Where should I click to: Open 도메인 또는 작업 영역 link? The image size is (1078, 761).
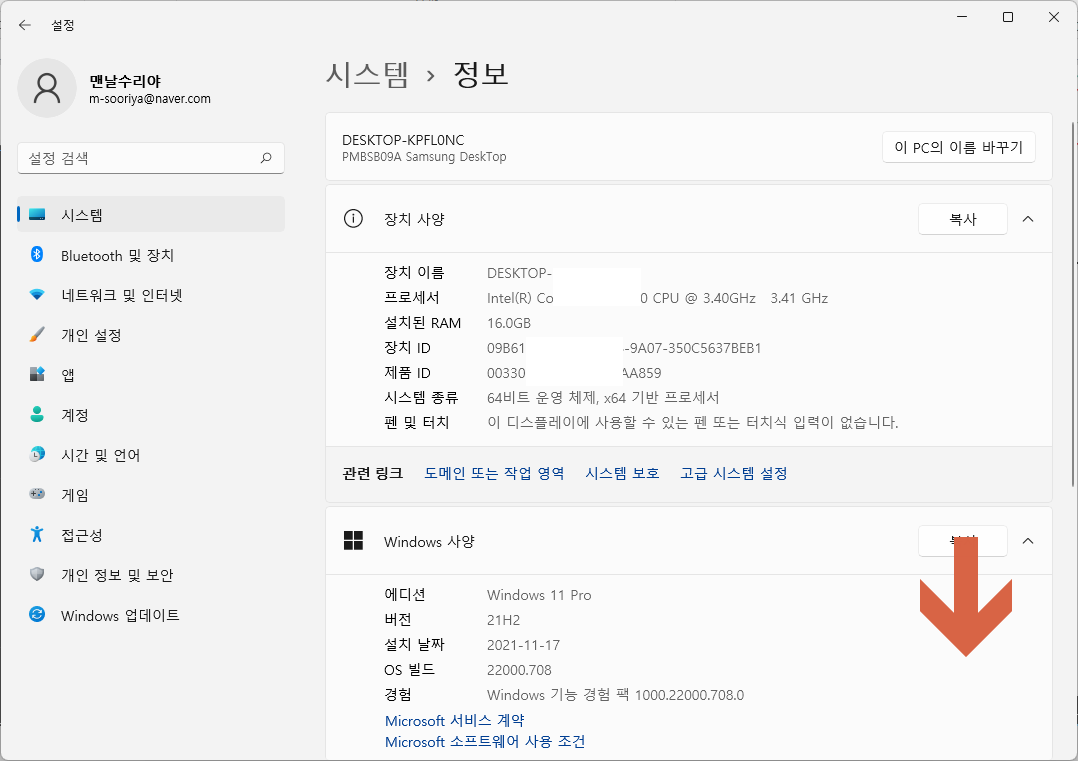click(x=494, y=473)
